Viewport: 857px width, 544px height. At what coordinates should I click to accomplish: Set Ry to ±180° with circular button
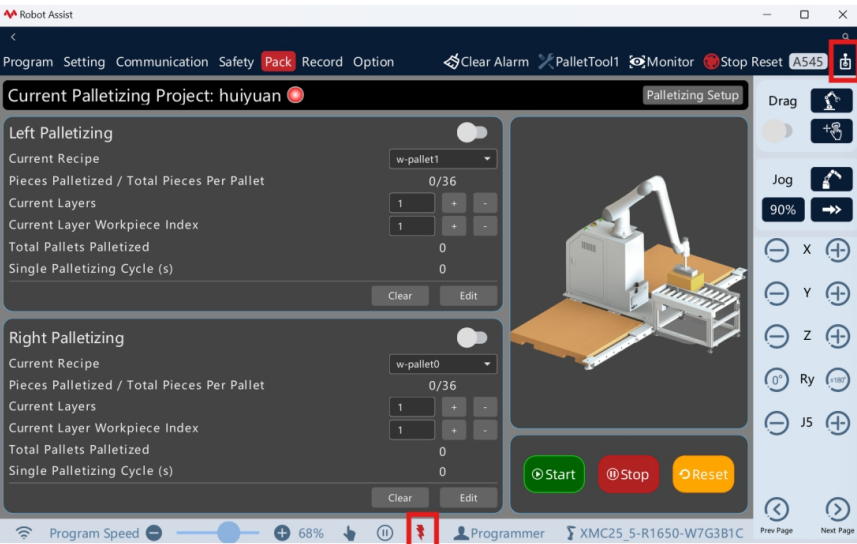click(x=837, y=379)
